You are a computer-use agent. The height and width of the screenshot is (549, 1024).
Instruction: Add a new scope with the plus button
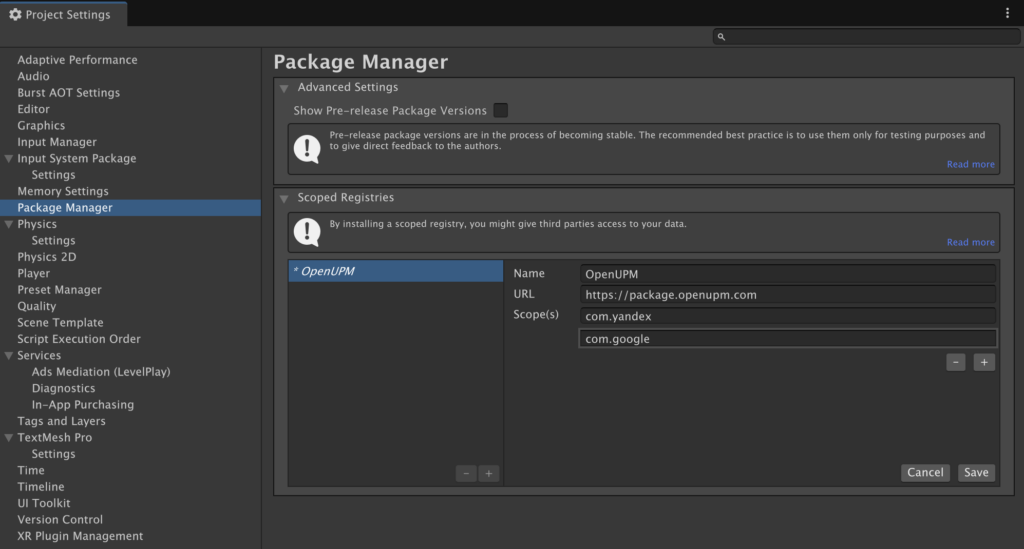click(984, 362)
